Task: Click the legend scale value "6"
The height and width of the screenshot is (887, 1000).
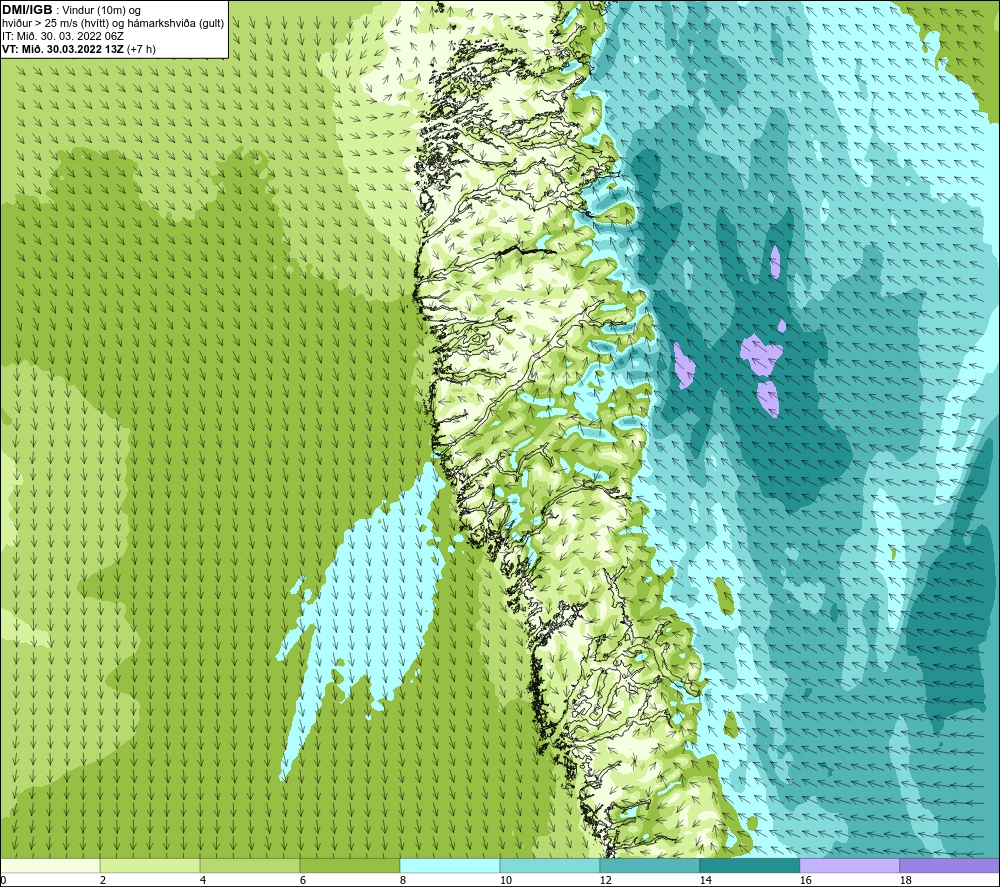Action: [x=304, y=881]
